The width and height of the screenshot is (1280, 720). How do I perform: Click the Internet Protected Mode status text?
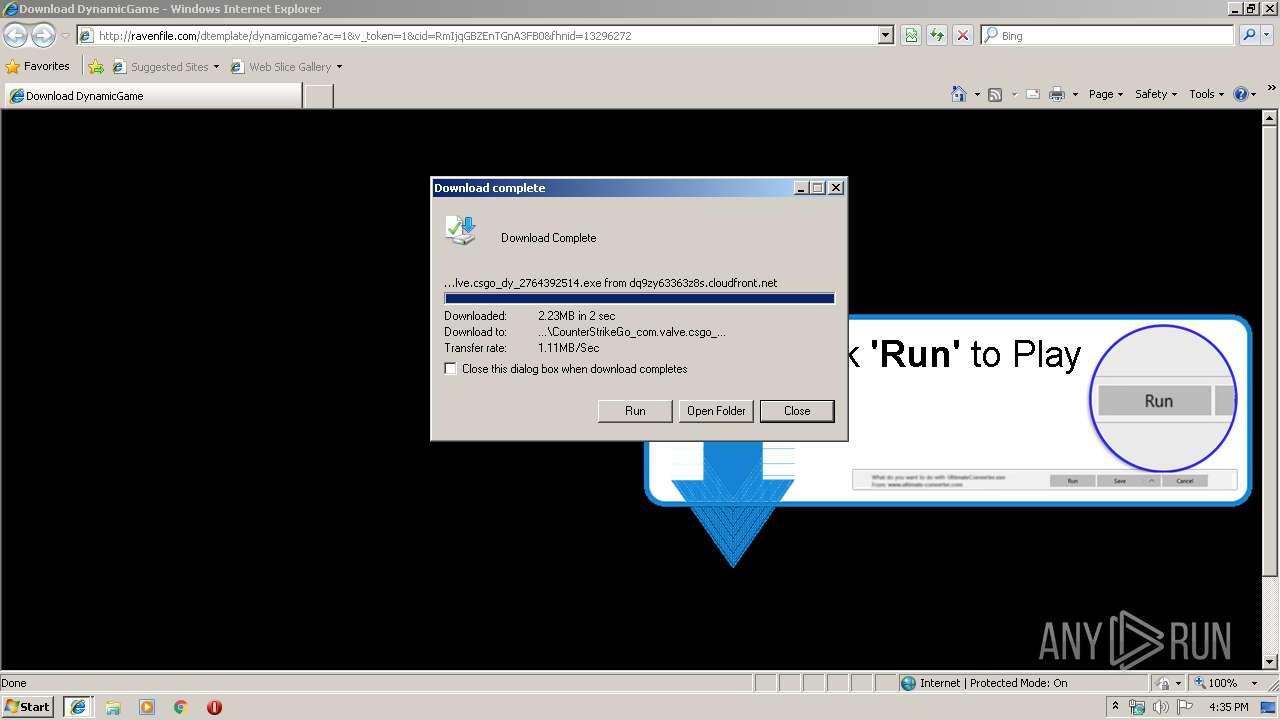click(x=993, y=683)
